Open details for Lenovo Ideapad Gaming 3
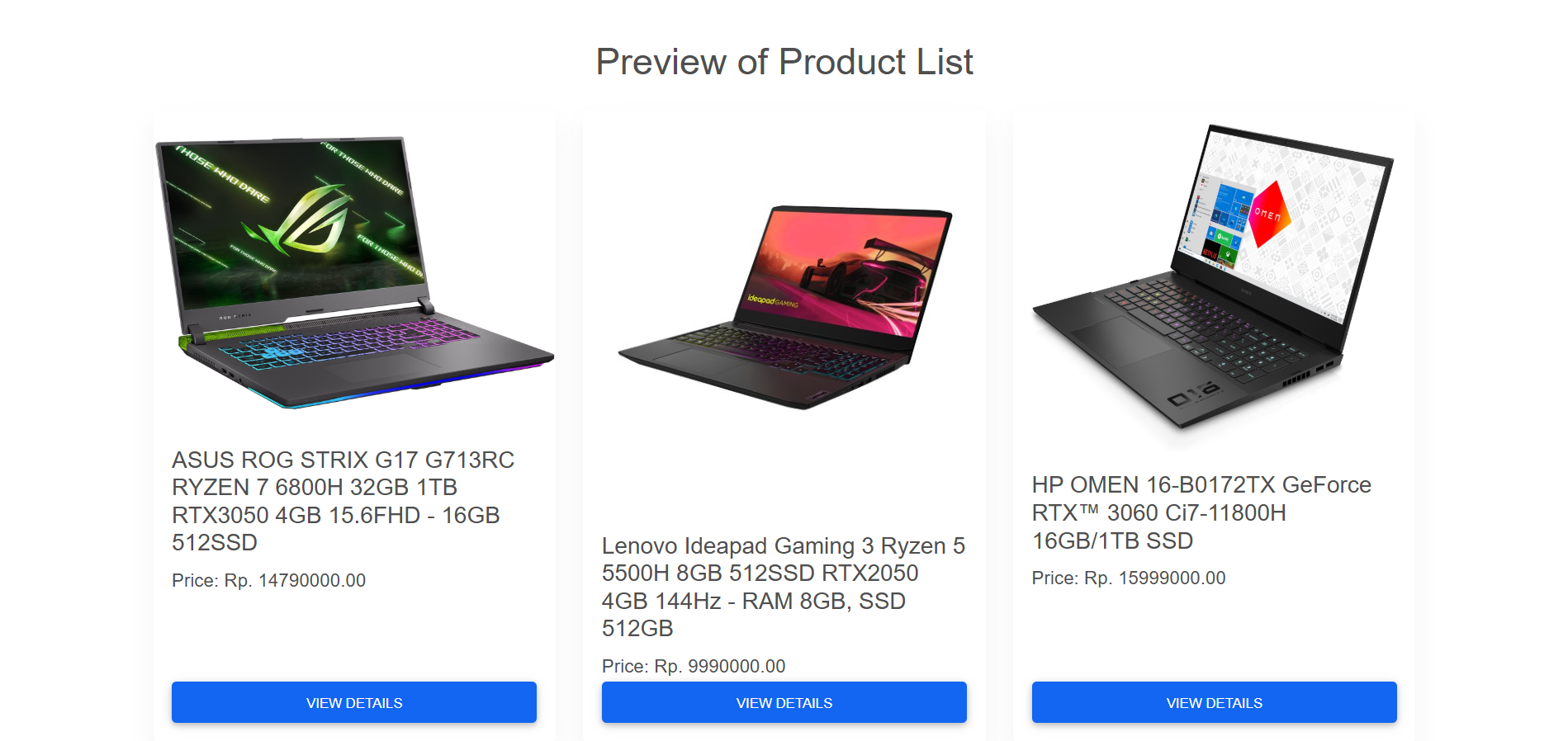1568x741 pixels. tap(784, 702)
